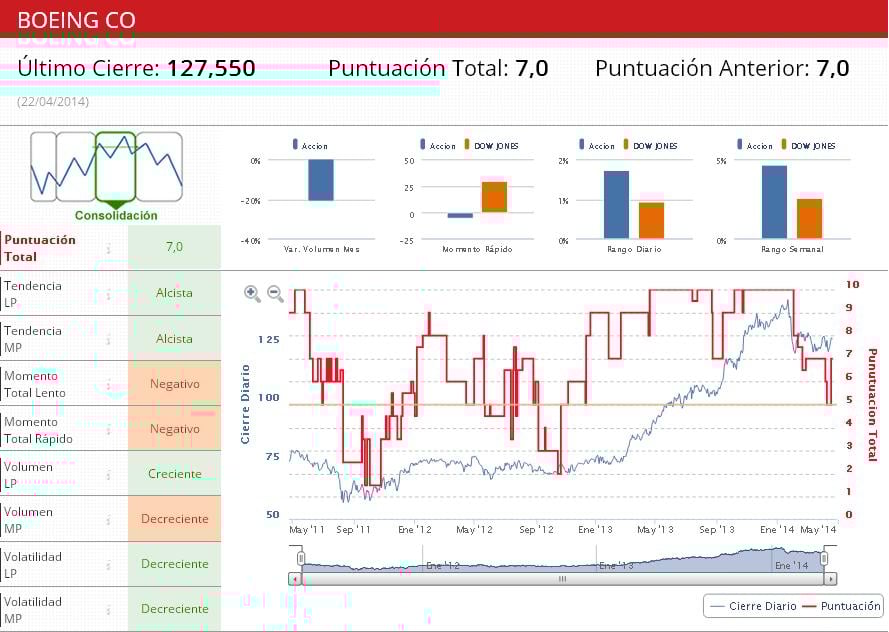
Task: Click the Volatilidad MP row label
Action: point(32,610)
